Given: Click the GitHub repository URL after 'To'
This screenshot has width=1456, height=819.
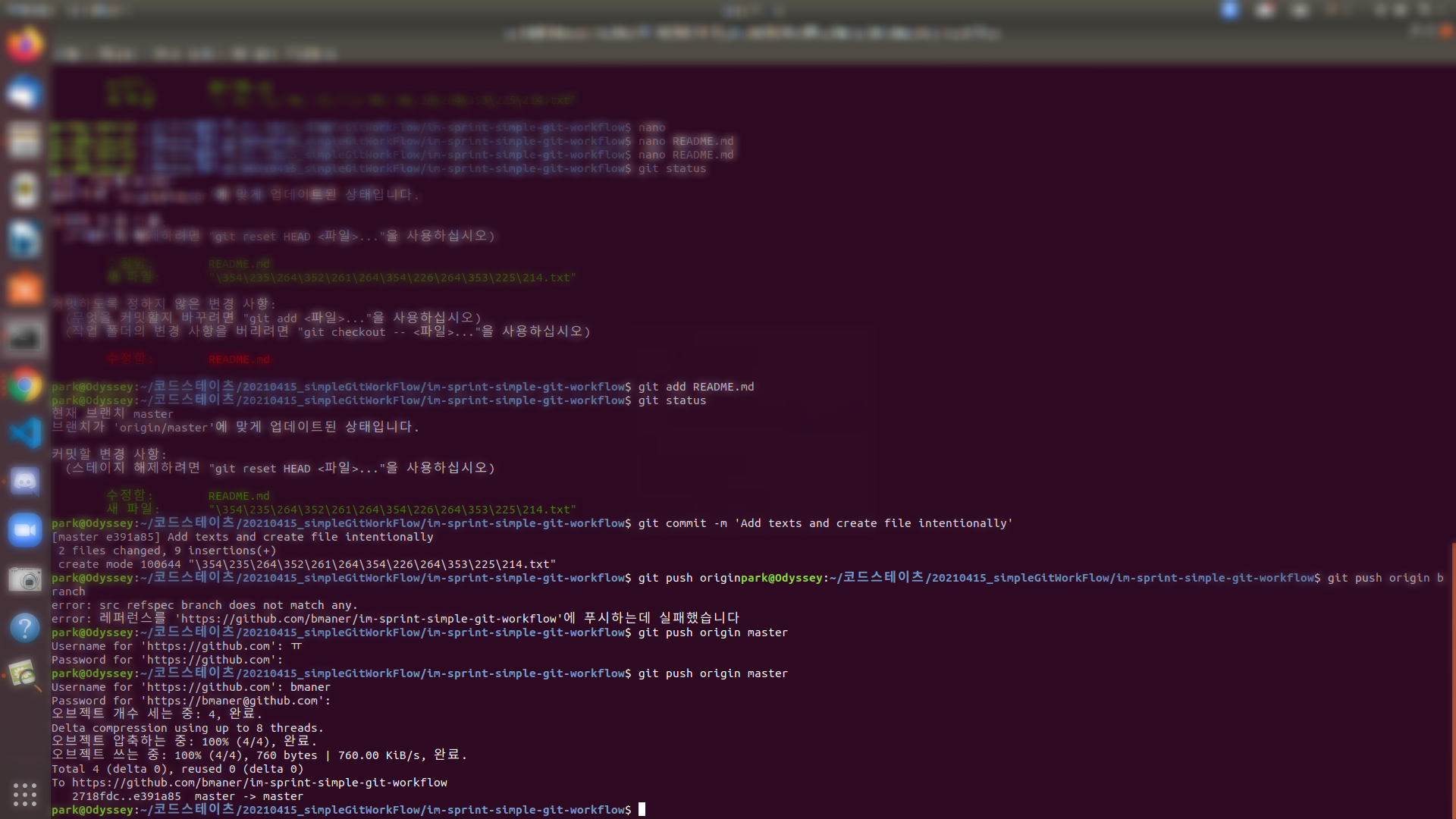Looking at the screenshot, I should click(x=259, y=783).
